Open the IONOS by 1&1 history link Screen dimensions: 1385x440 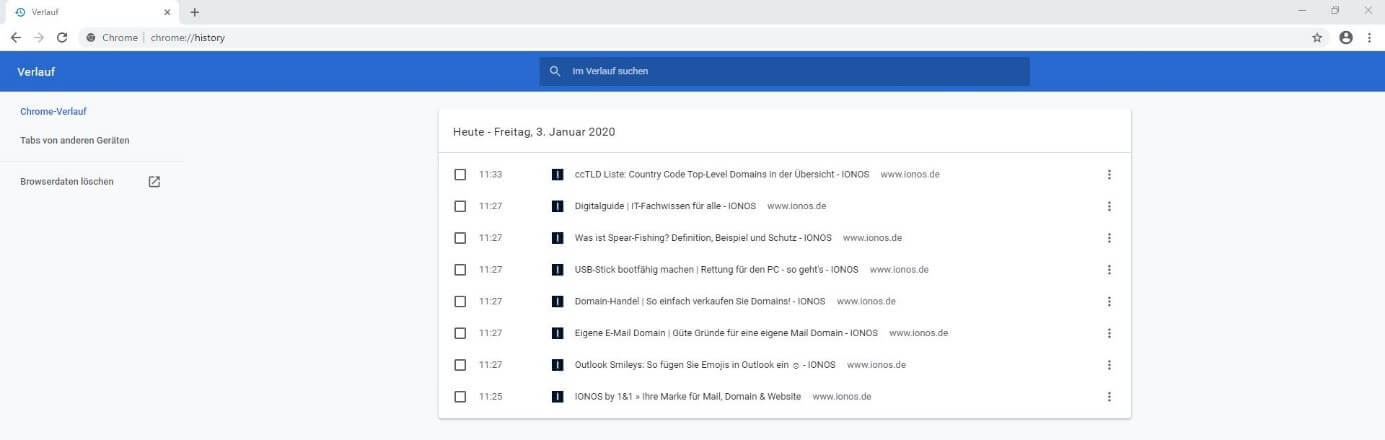[688, 396]
